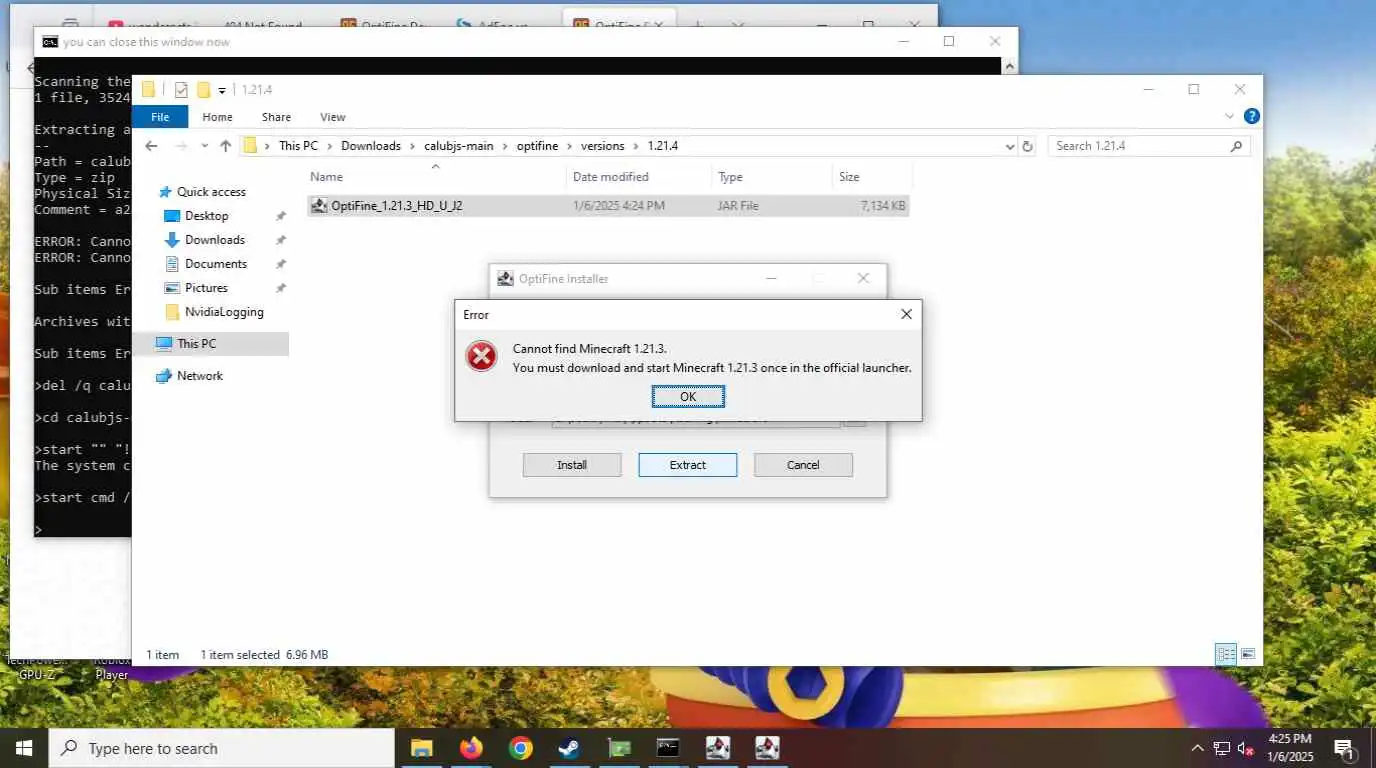Viewport: 1376px width, 768px height.
Task: Open the Share ribbon tab
Action: pos(276,117)
